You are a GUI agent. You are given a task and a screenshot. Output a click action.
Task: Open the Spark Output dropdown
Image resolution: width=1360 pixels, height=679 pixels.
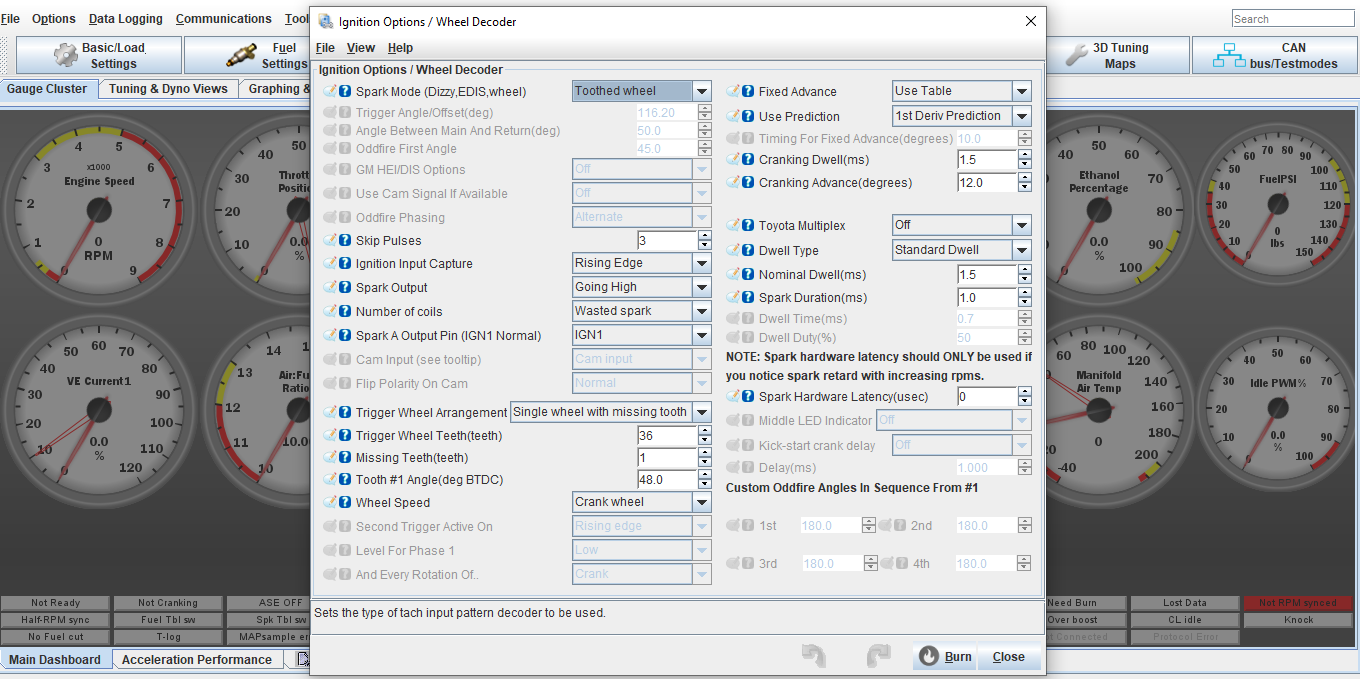click(x=702, y=287)
